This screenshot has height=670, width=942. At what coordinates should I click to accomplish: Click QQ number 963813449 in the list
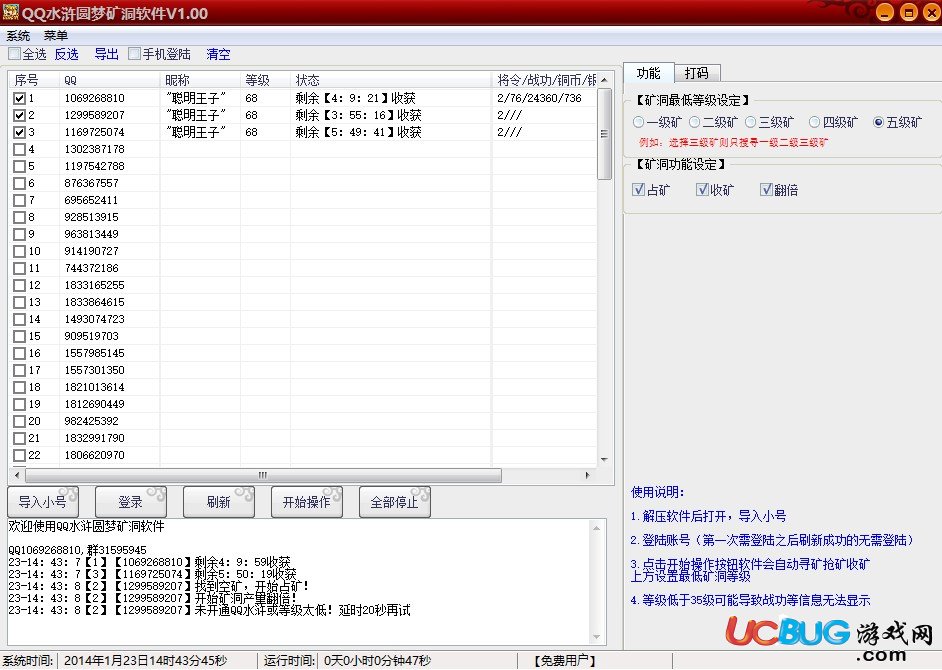click(91, 234)
